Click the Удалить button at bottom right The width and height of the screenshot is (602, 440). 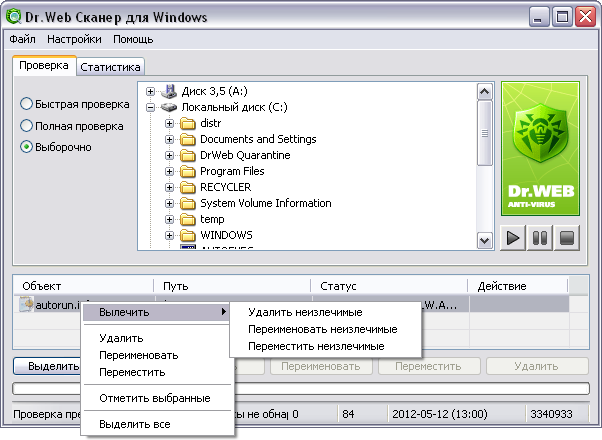pyautogui.click(x=537, y=366)
